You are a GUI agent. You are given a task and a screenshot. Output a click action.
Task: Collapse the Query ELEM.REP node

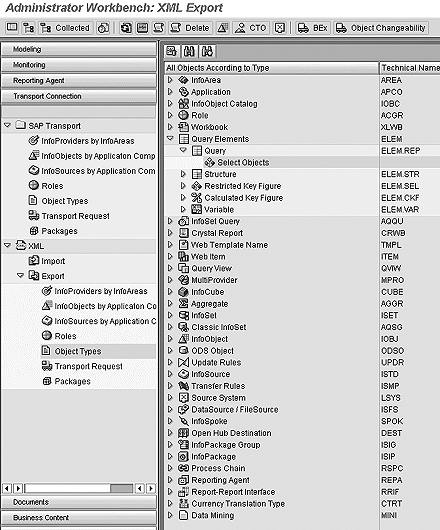point(184,150)
